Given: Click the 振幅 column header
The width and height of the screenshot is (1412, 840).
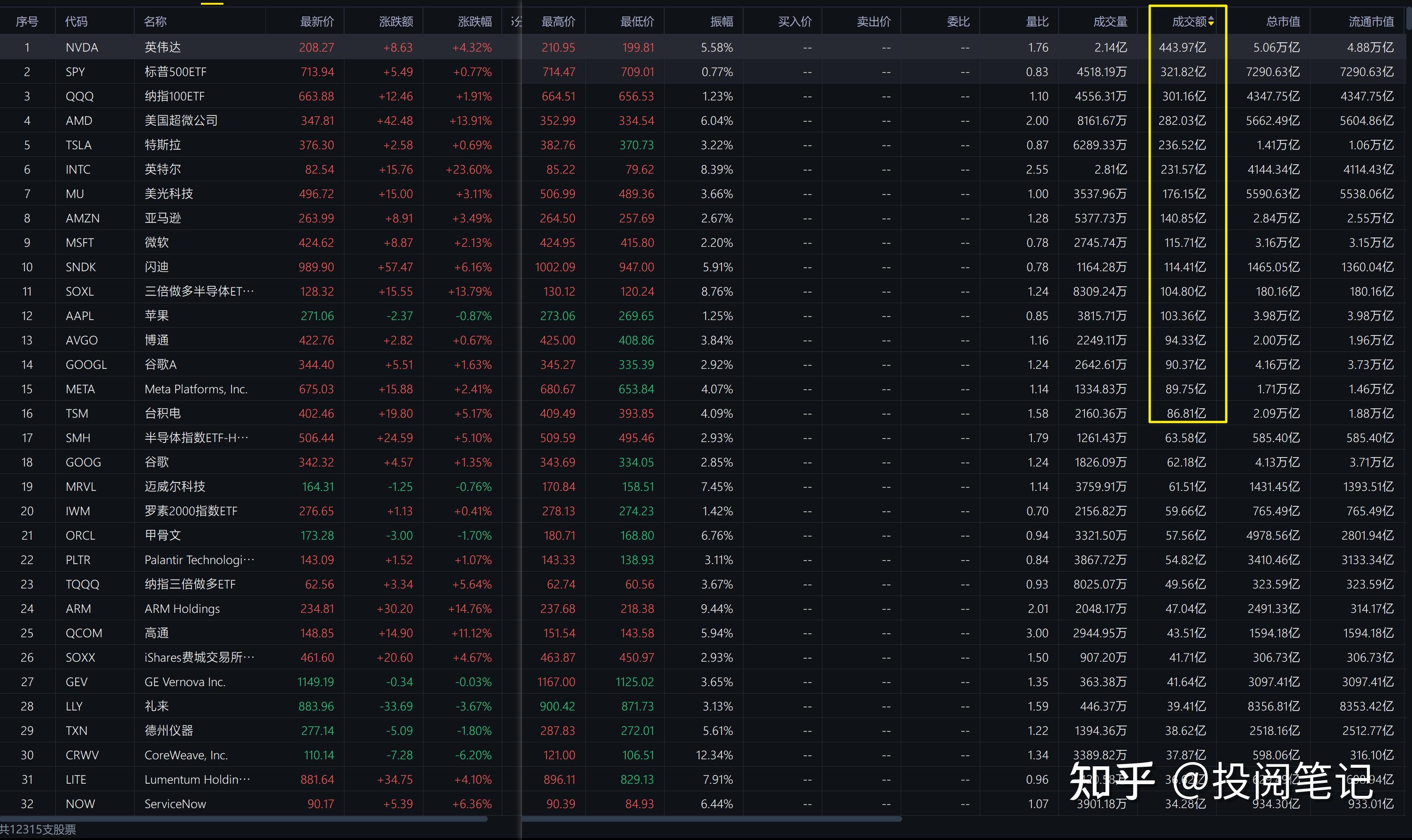Looking at the screenshot, I should (x=722, y=22).
